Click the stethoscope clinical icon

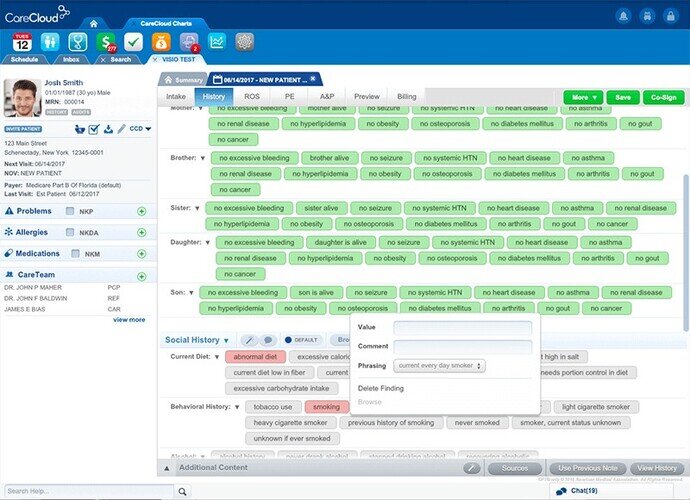pyautogui.click(x=77, y=42)
